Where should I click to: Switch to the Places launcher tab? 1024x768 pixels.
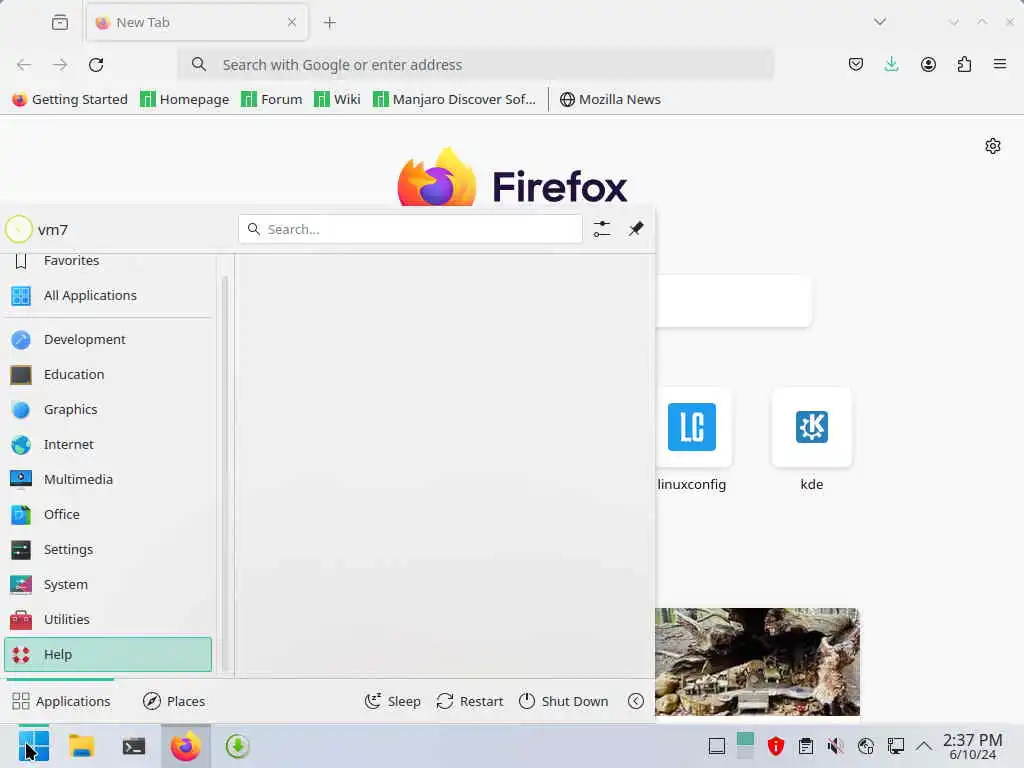click(x=174, y=701)
